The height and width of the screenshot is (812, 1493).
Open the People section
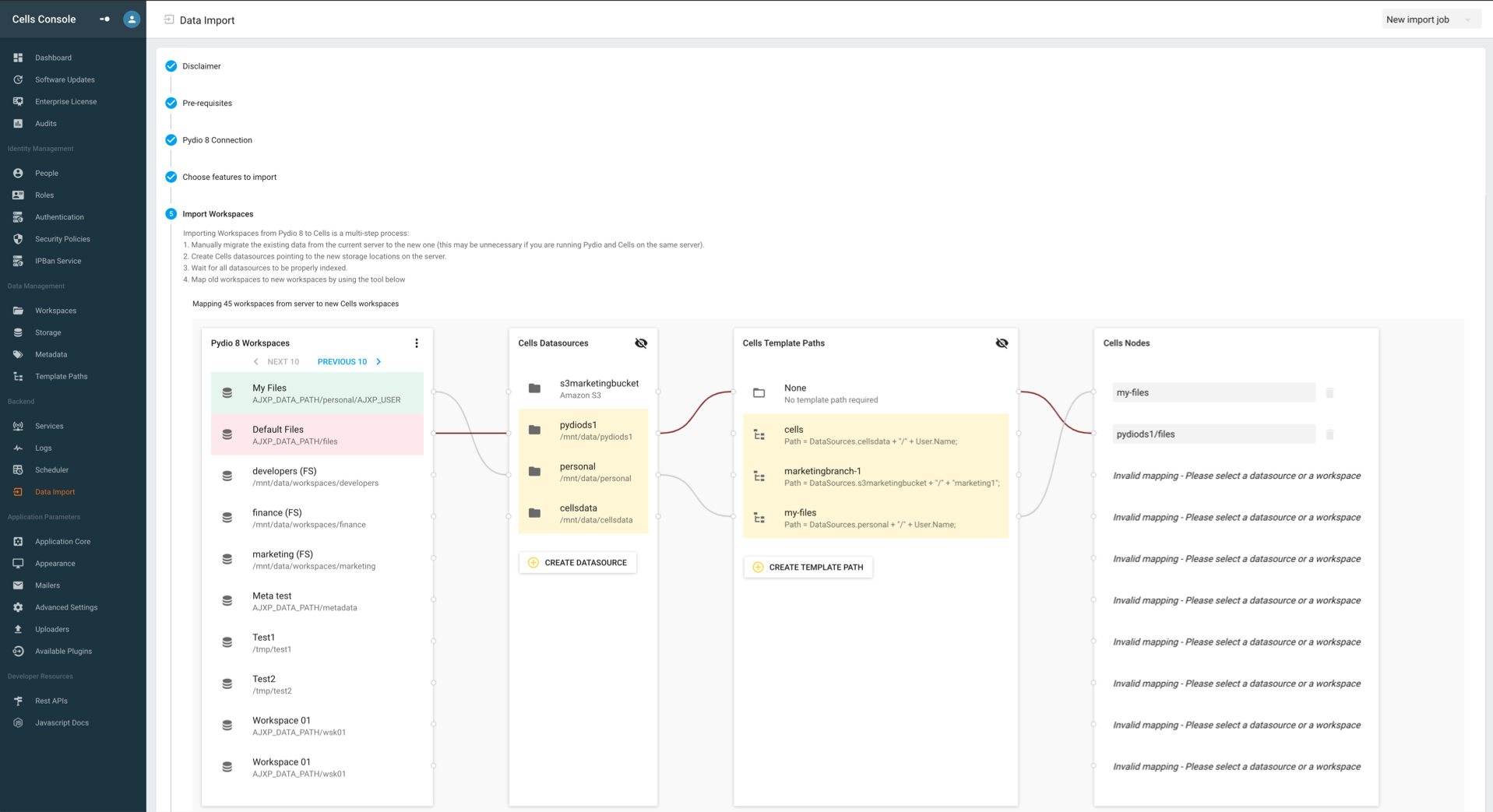pos(46,173)
